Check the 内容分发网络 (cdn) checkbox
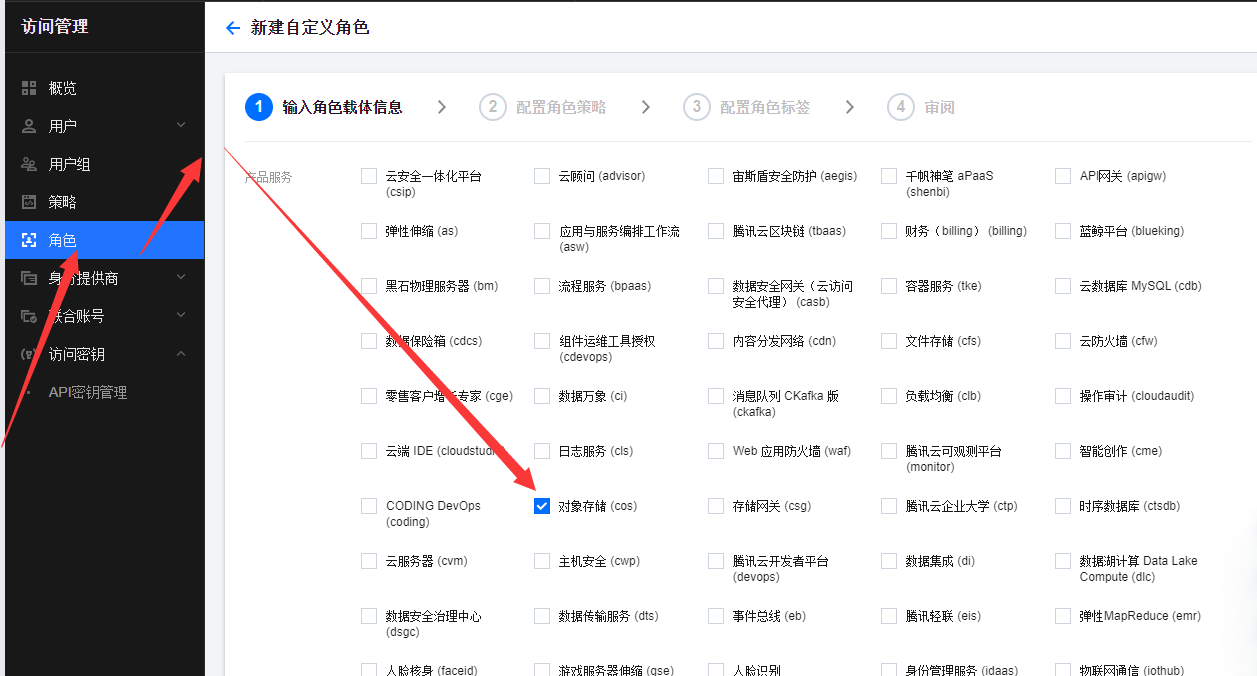Screen dimensions: 1257x676 (x=716, y=341)
